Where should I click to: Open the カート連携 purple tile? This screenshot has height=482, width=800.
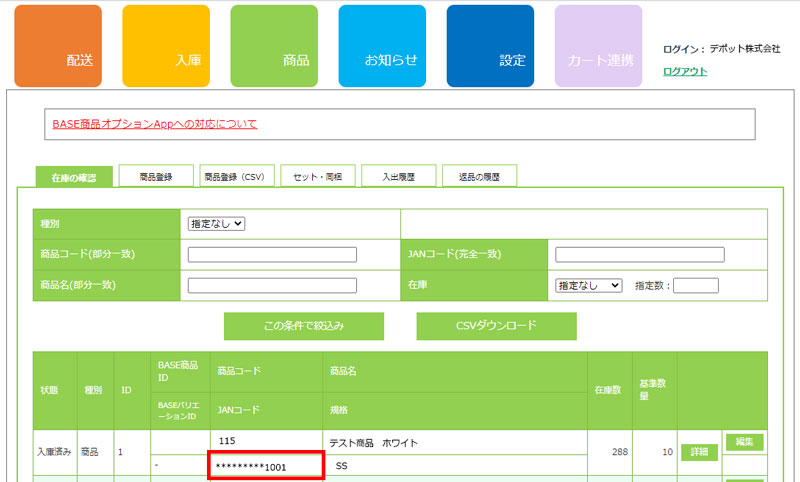point(598,46)
